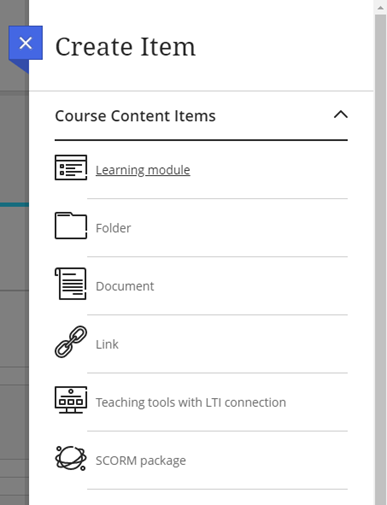Select the Folder text option
Viewport: 387px width, 505px height.
(x=113, y=228)
